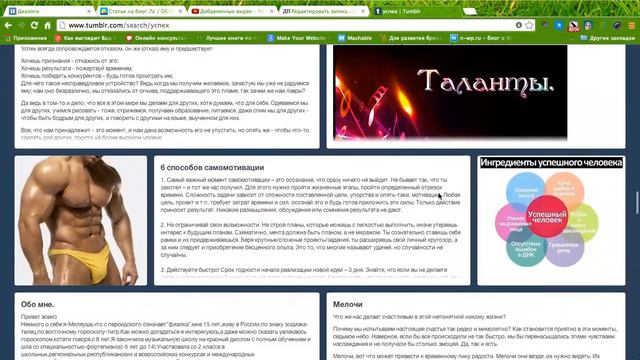Go back to the previous page
This screenshot has width=640, height=360.
coord(8,25)
